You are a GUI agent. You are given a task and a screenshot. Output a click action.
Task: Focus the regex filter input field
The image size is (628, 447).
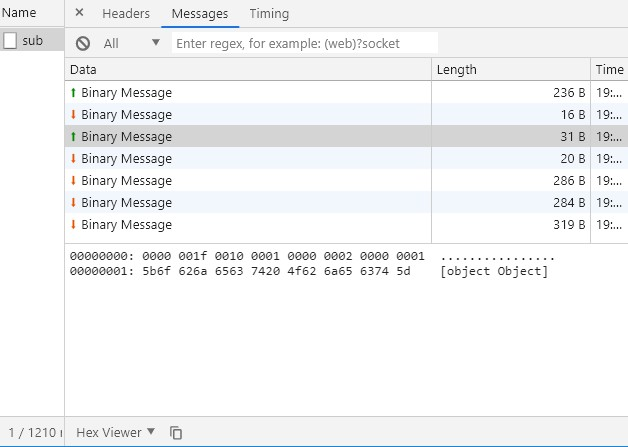pos(305,43)
